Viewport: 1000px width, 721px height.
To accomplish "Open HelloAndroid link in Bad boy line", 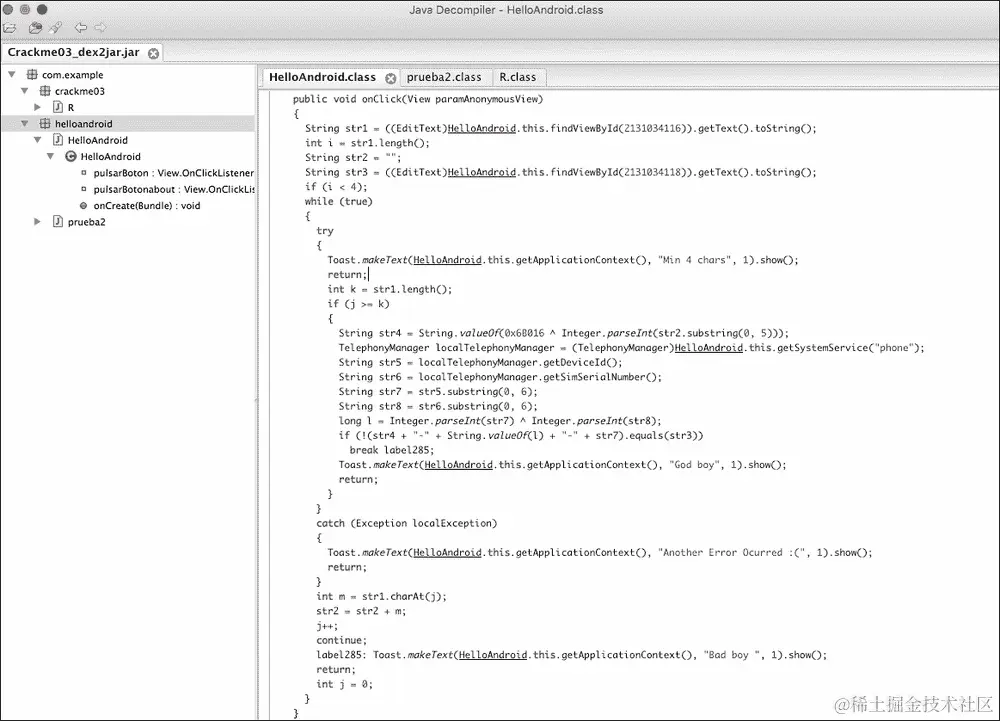I will point(493,655).
